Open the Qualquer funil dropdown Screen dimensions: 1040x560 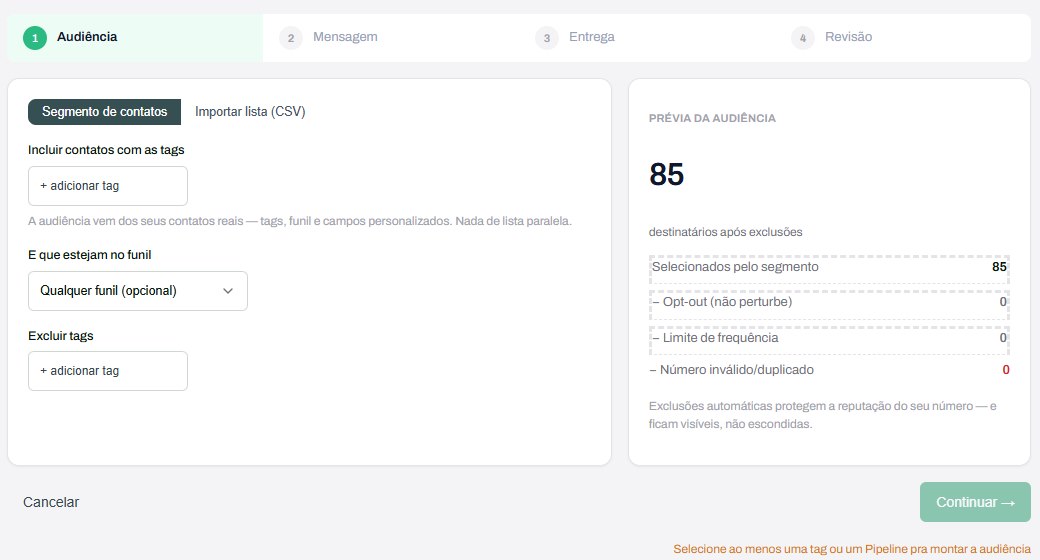(137, 291)
